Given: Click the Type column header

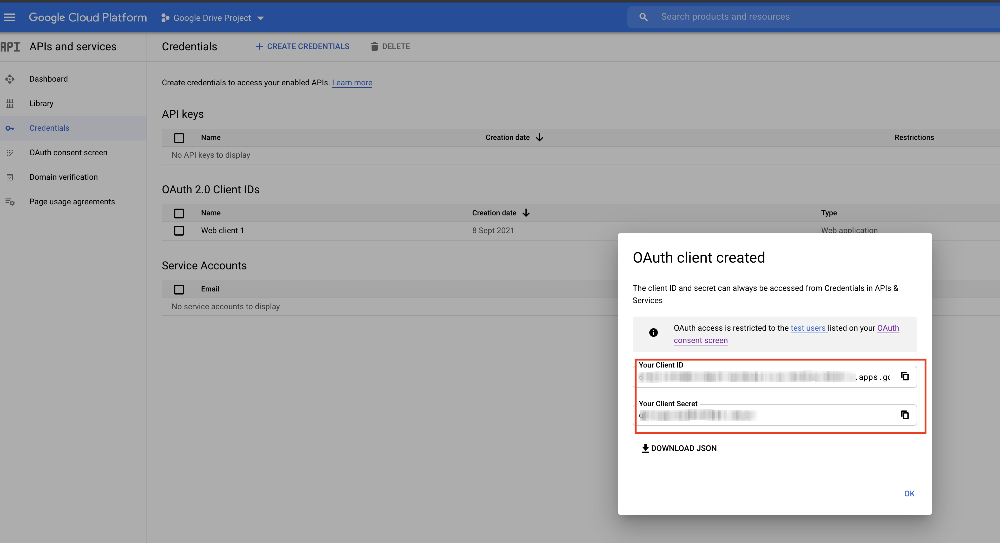Looking at the screenshot, I should coord(829,212).
